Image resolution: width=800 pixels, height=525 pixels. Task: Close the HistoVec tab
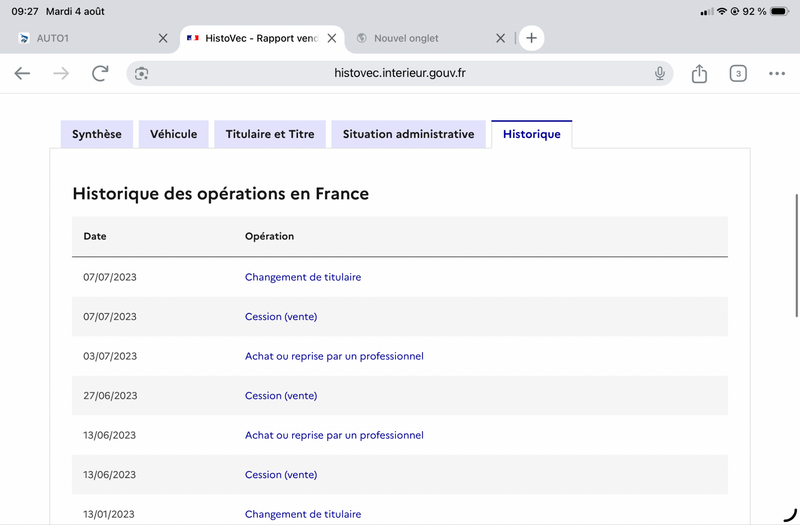(332, 38)
